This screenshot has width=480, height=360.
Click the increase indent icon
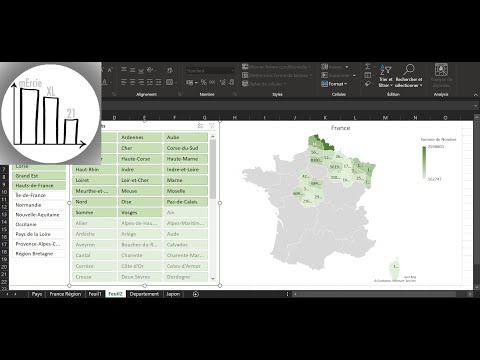158,82
